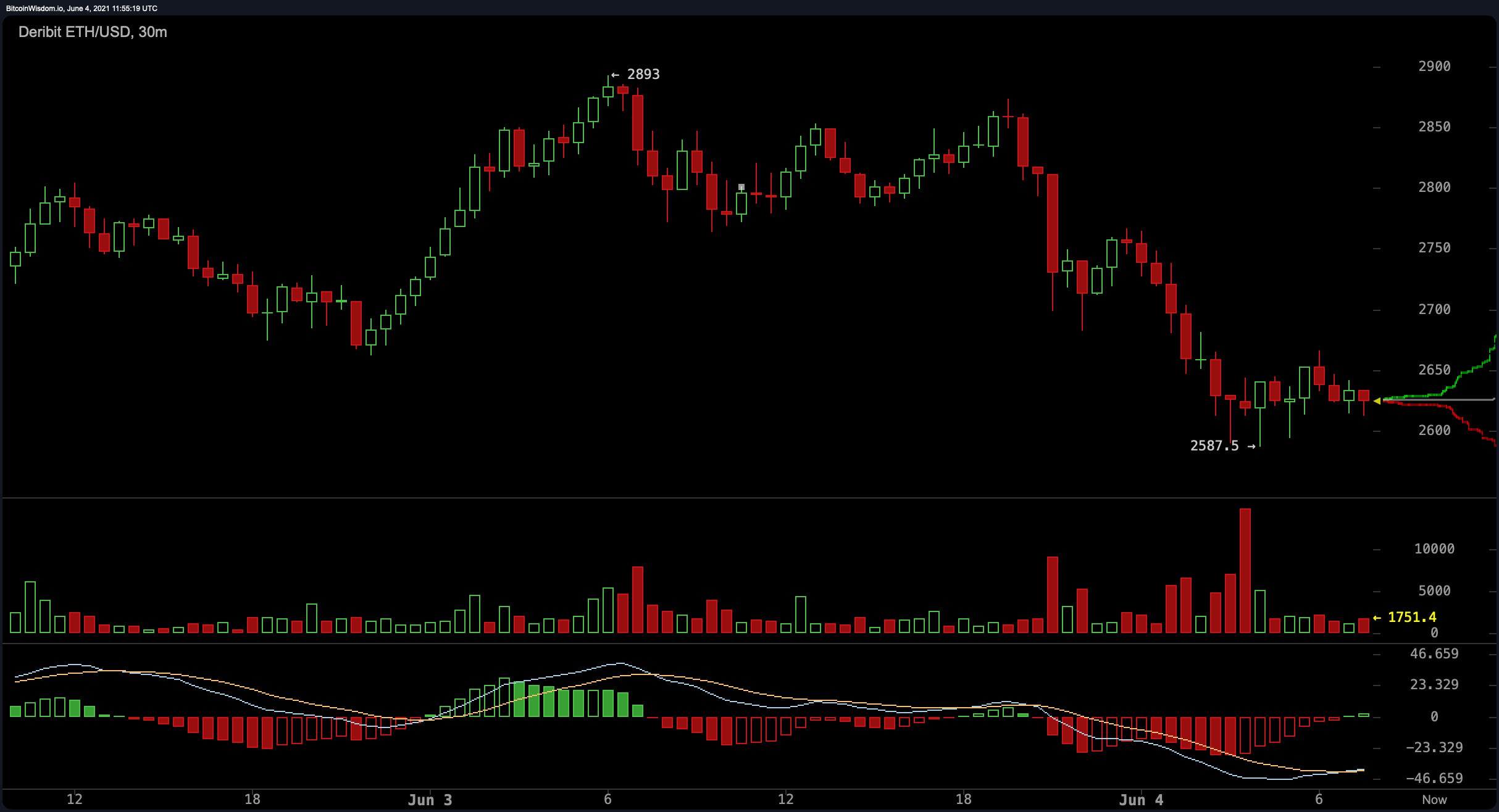1499x812 pixels.
Task: Click the Now label on time axis
Action: click(x=1434, y=800)
